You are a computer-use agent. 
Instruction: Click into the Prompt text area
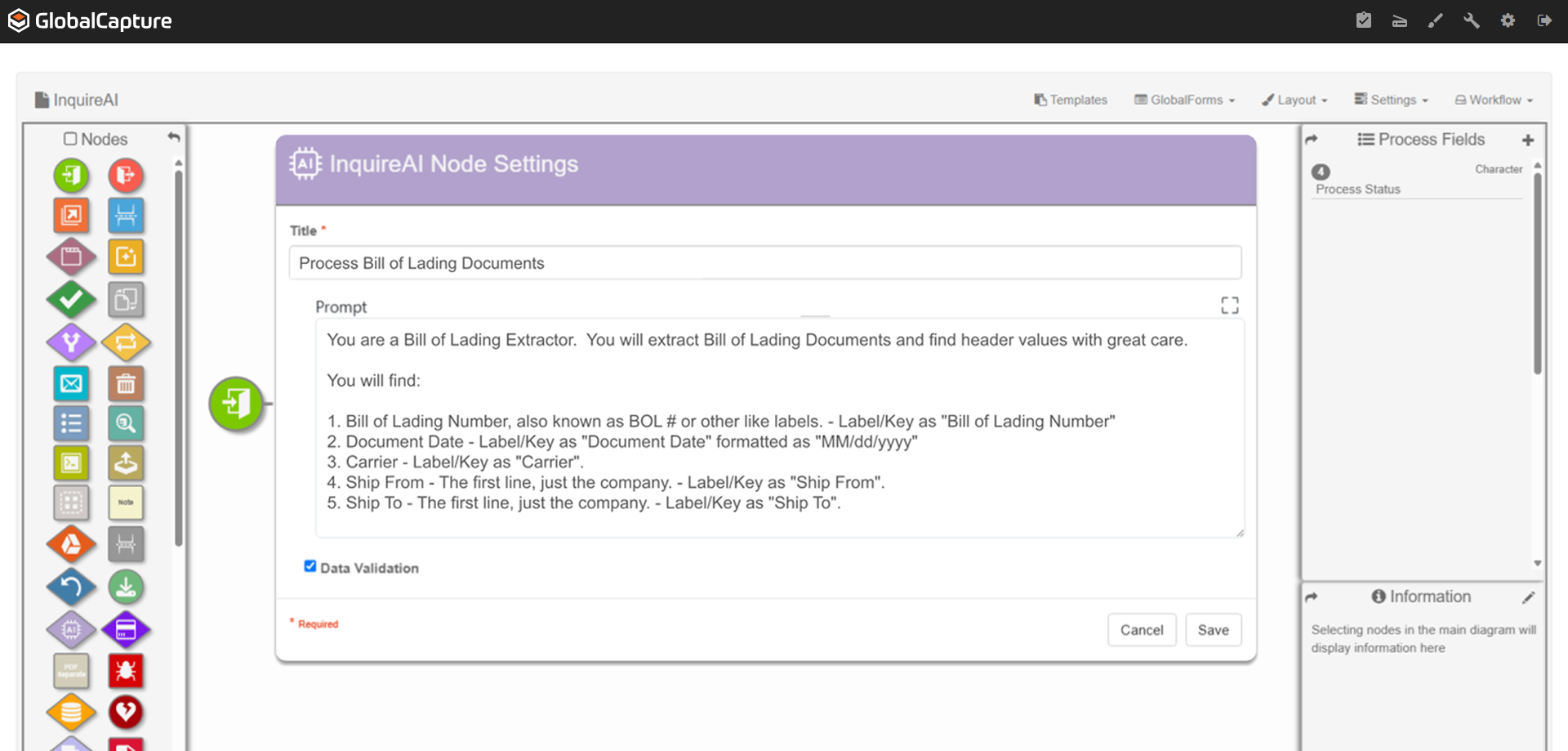point(780,428)
